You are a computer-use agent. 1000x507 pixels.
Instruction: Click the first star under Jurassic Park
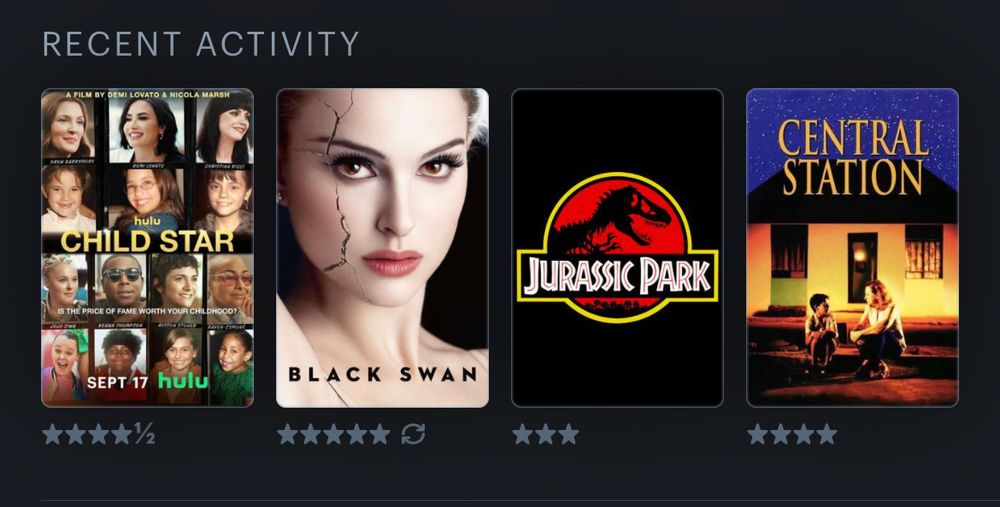(522, 434)
